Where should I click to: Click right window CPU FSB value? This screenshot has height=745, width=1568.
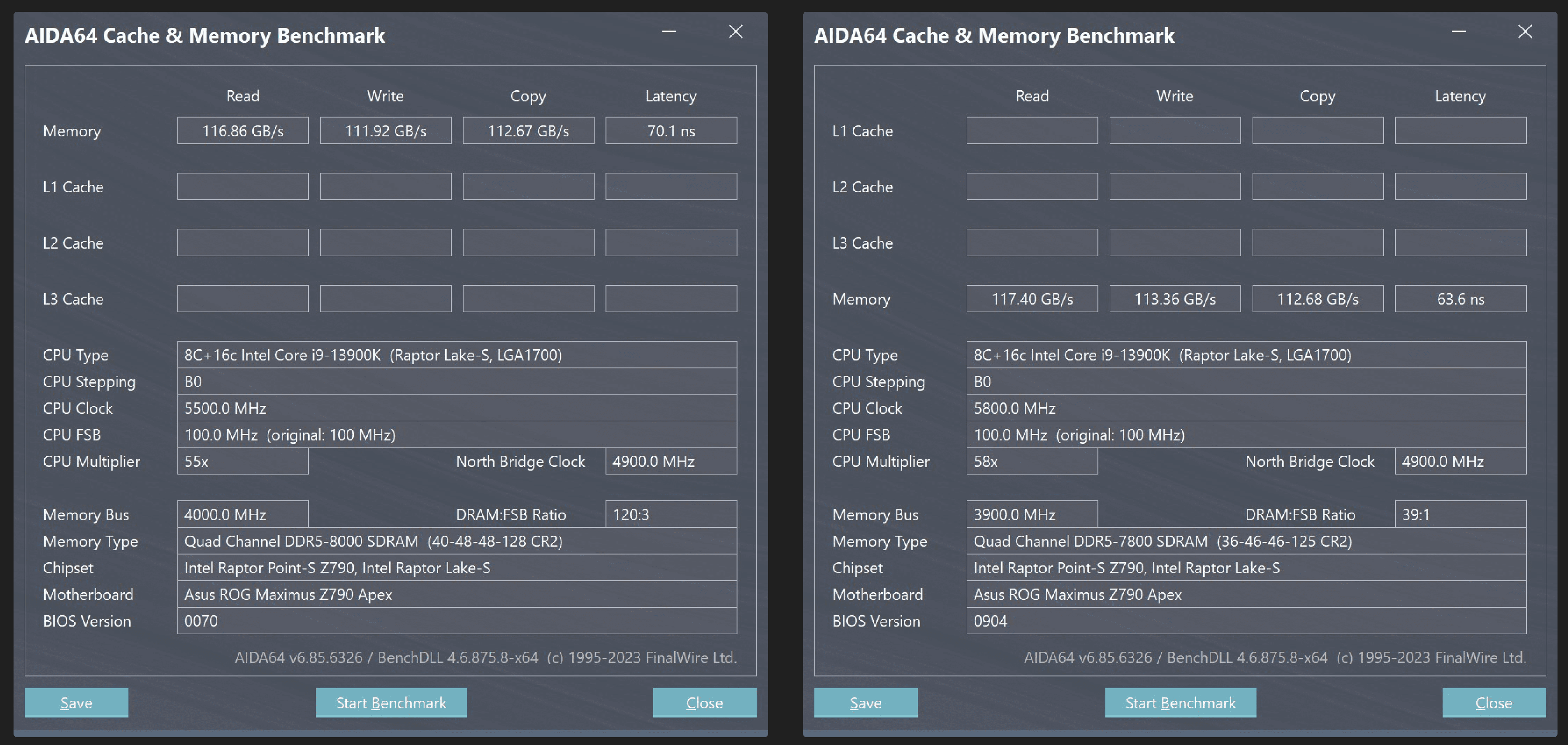click(x=1246, y=435)
